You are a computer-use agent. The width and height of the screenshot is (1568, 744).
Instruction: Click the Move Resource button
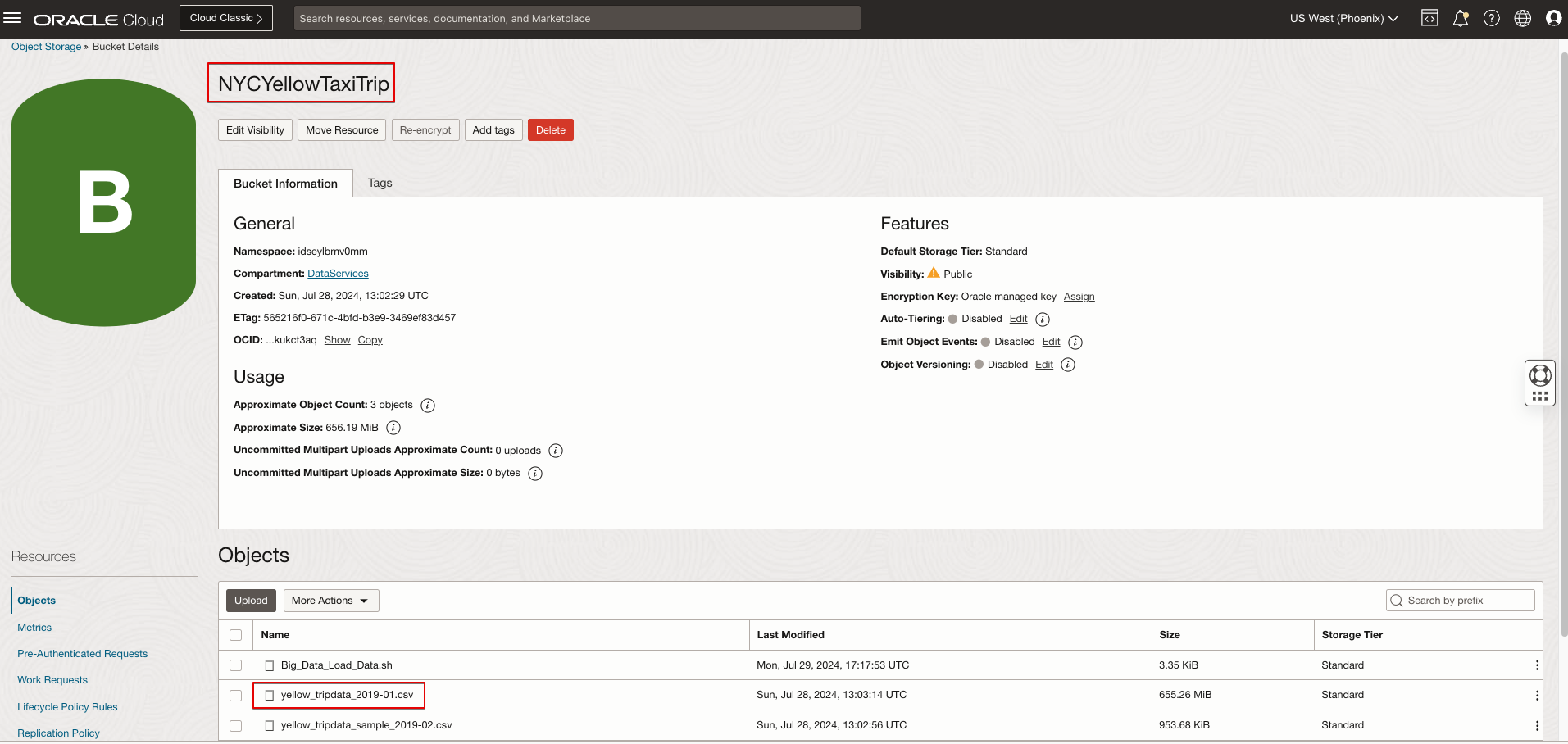342,130
